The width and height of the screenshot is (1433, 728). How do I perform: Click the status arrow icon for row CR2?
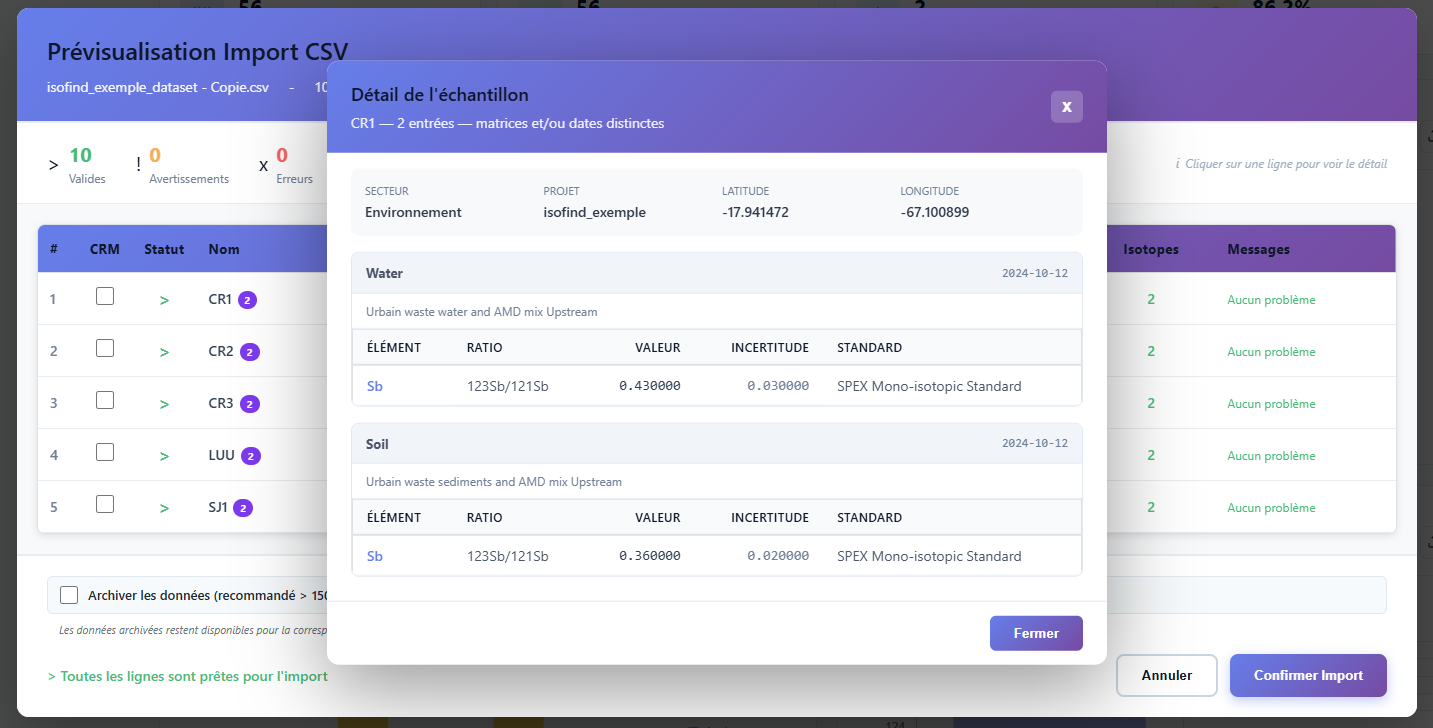tap(163, 350)
